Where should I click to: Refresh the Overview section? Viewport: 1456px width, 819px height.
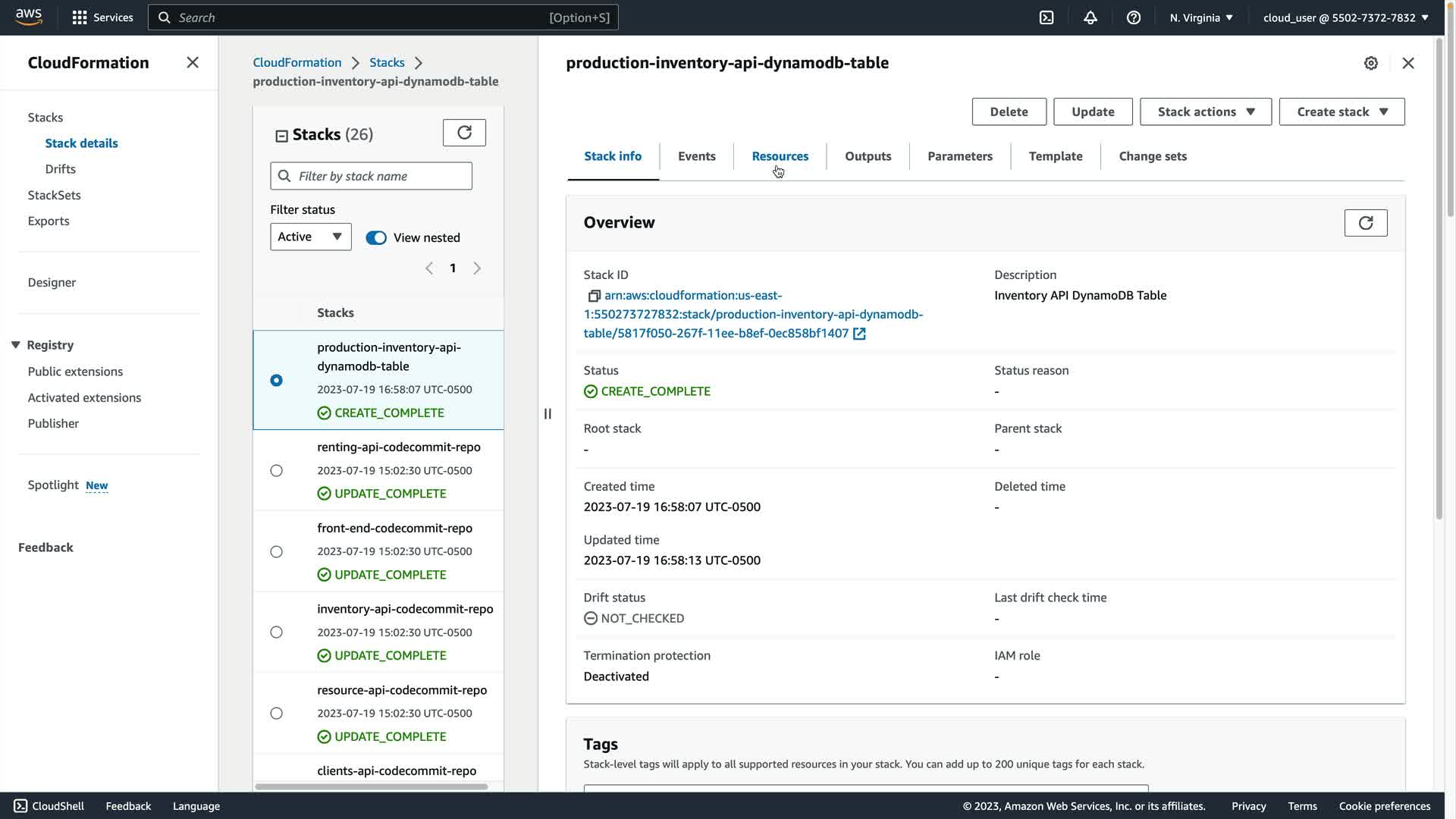click(x=1365, y=223)
